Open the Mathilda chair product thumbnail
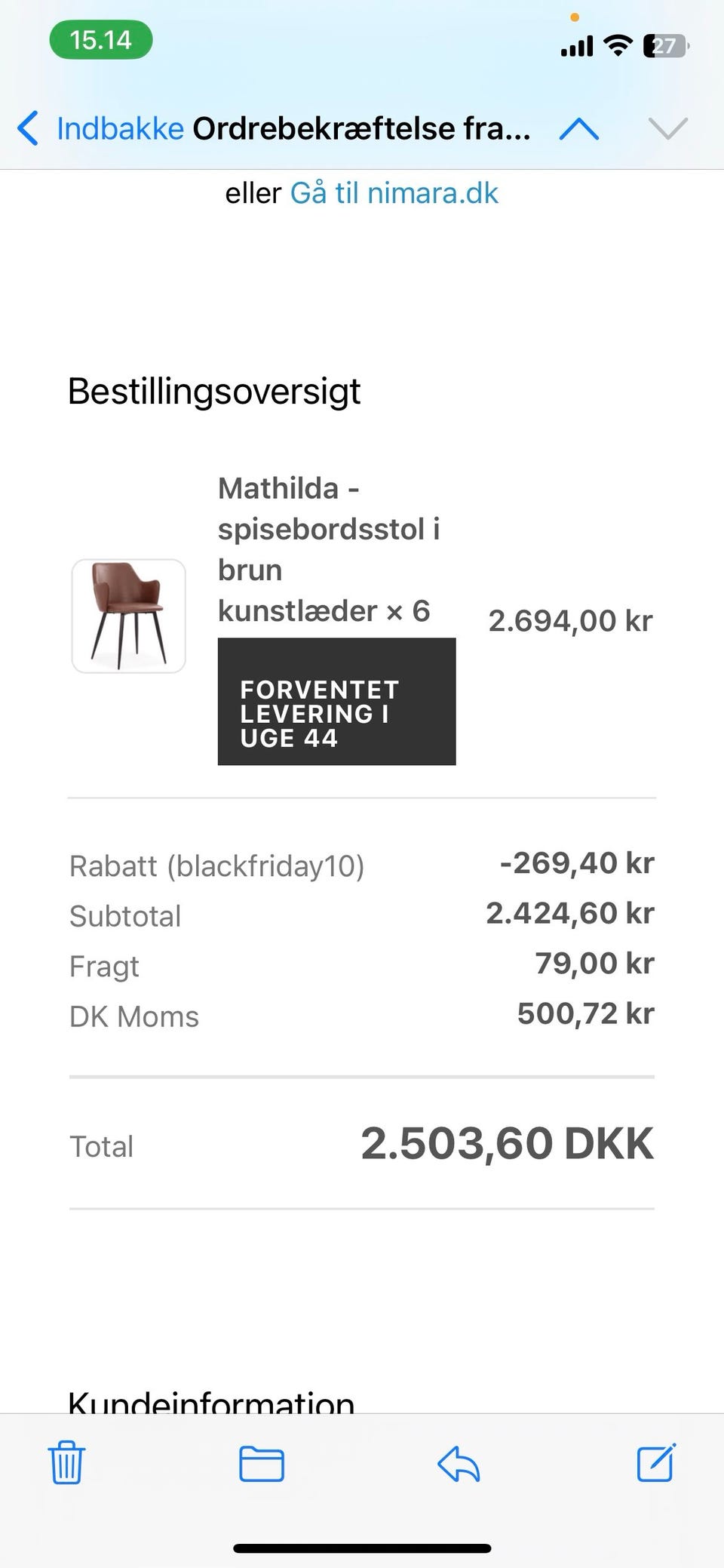Image resolution: width=724 pixels, height=1568 pixels. (128, 616)
